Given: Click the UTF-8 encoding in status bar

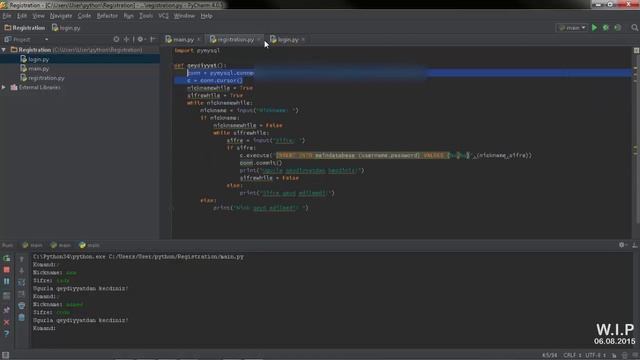Looking at the screenshot, I should tap(596, 355).
